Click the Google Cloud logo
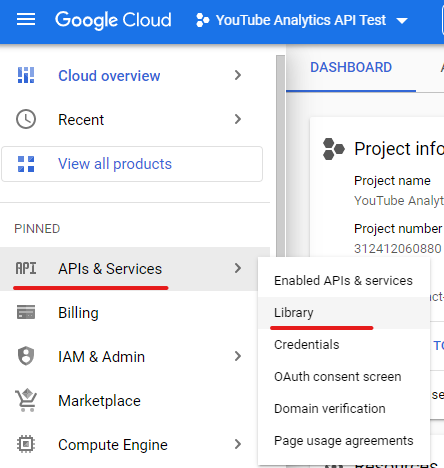 (113, 20)
